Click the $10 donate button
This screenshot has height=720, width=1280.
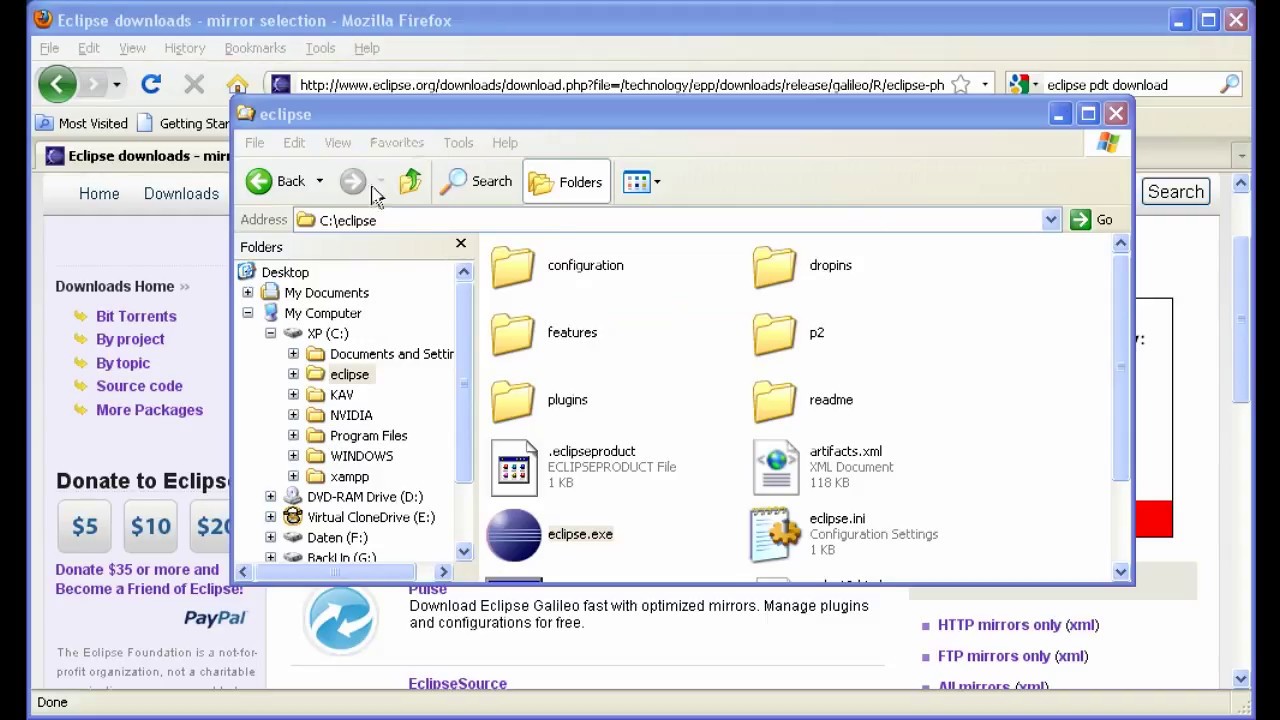151,526
